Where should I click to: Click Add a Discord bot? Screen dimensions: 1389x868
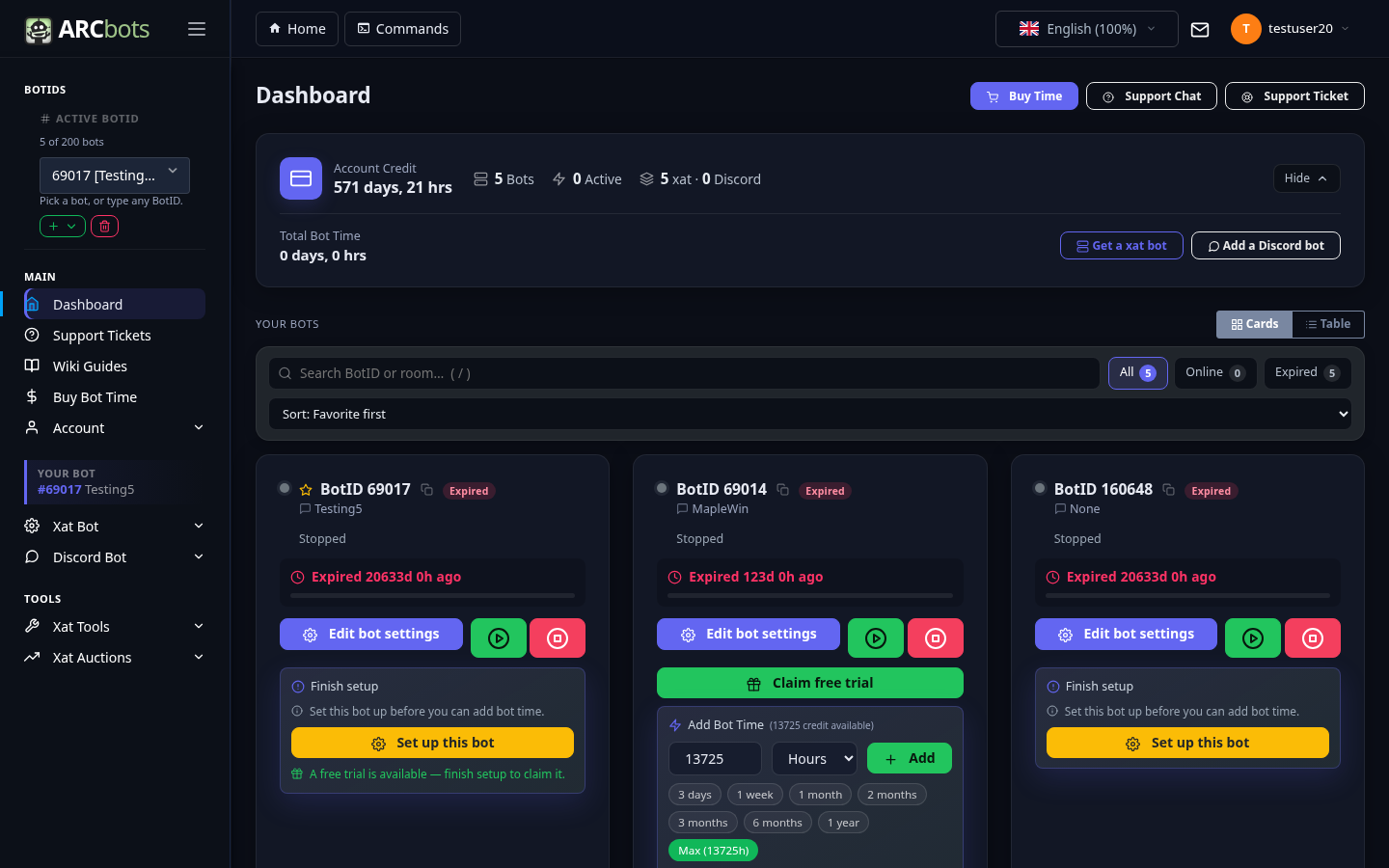[x=1266, y=246]
